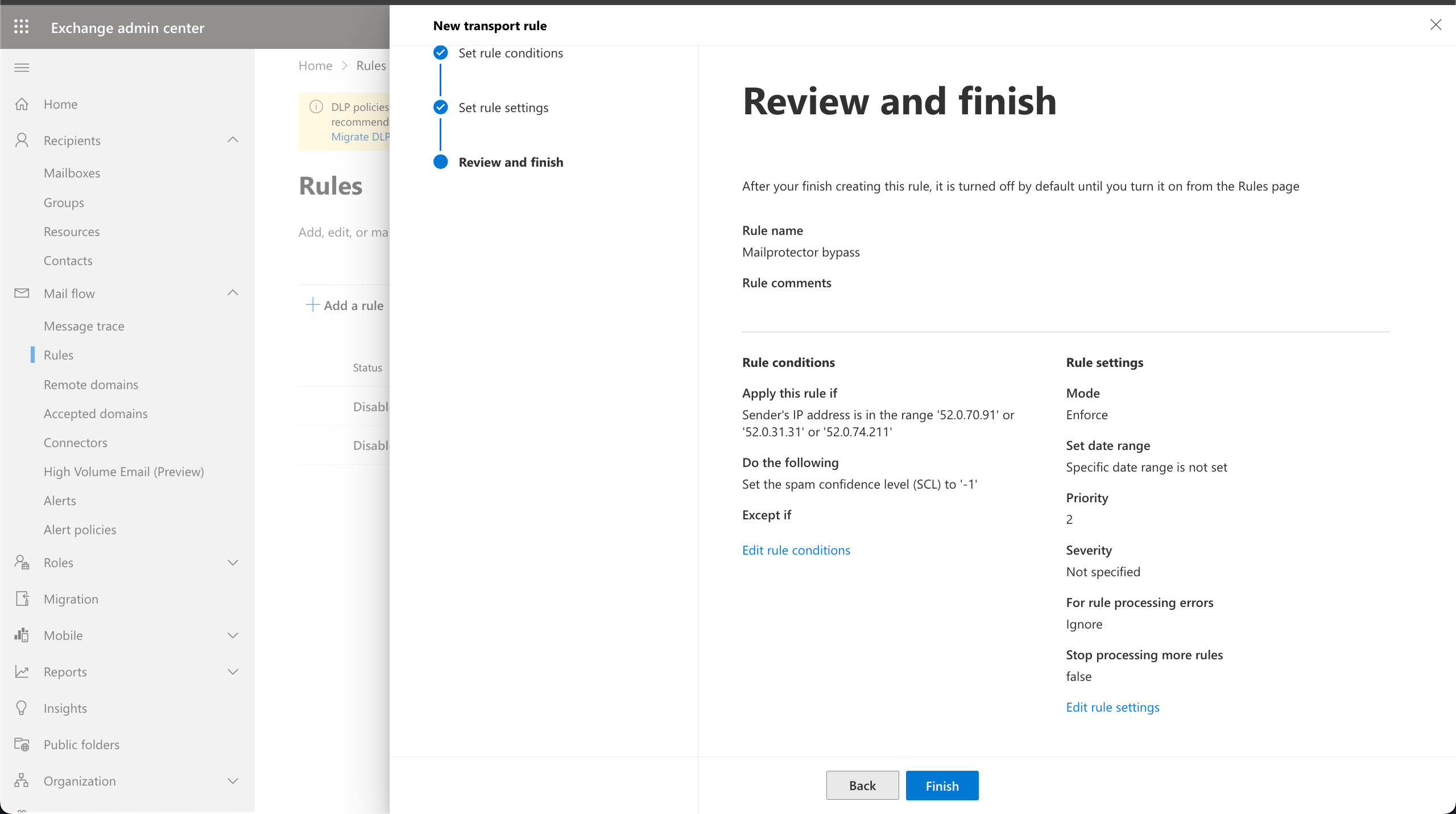Open Alerts in the sidebar

tap(60, 501)
